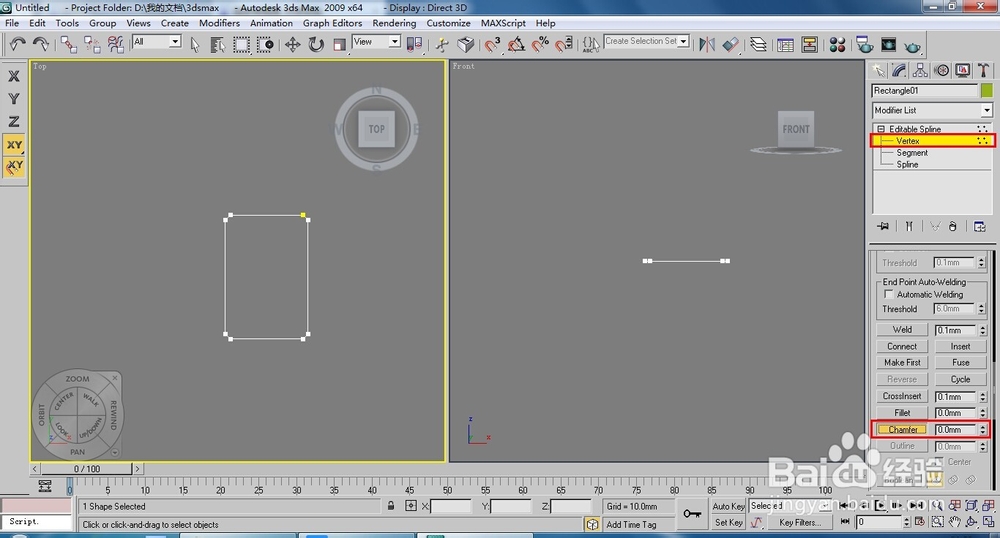Click the highlighted Chamfer button

pyautogui.click(x=902, y=430)
